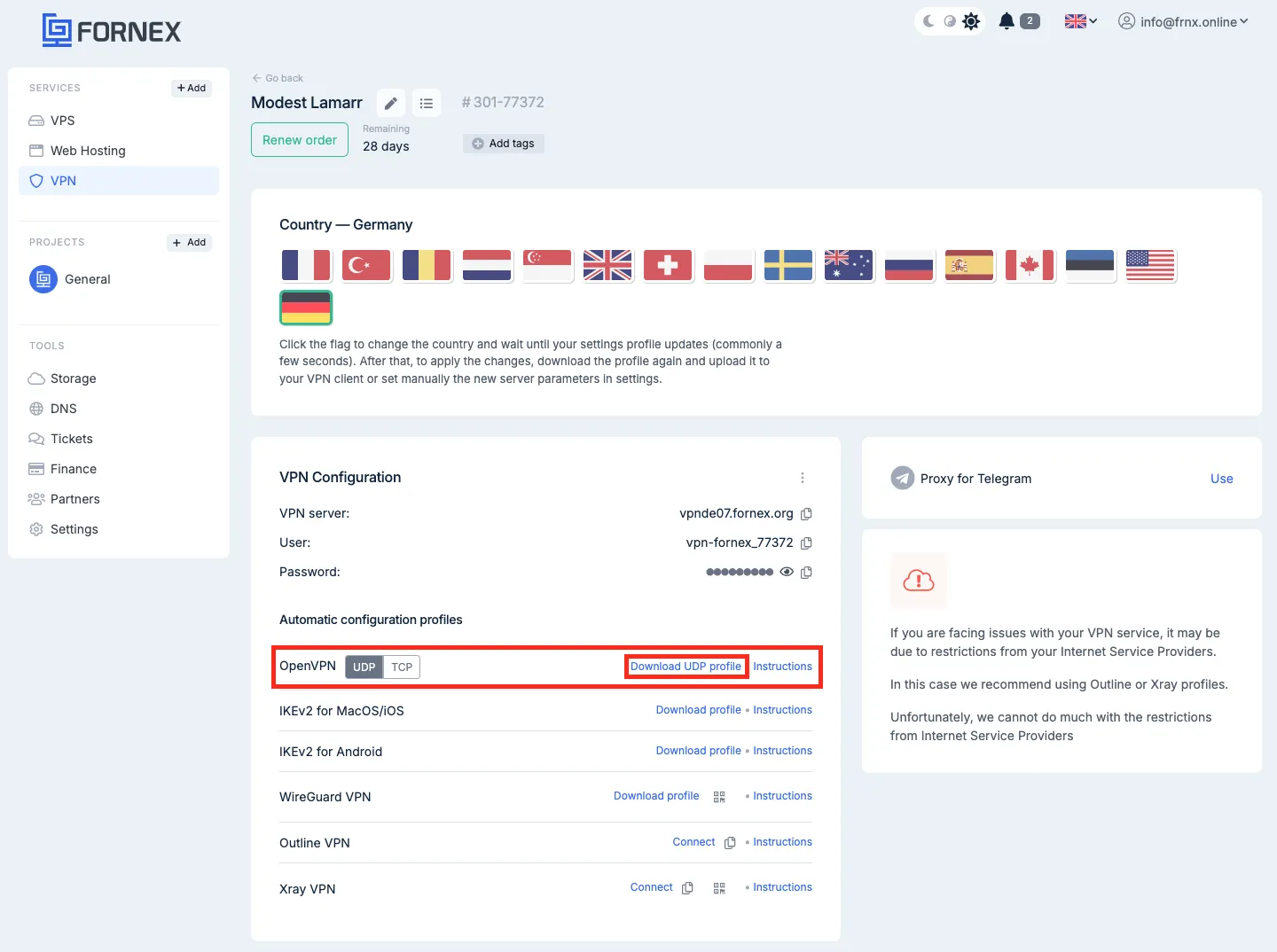Select the auto theme icon
The image size is (1277, 952).
950,21
